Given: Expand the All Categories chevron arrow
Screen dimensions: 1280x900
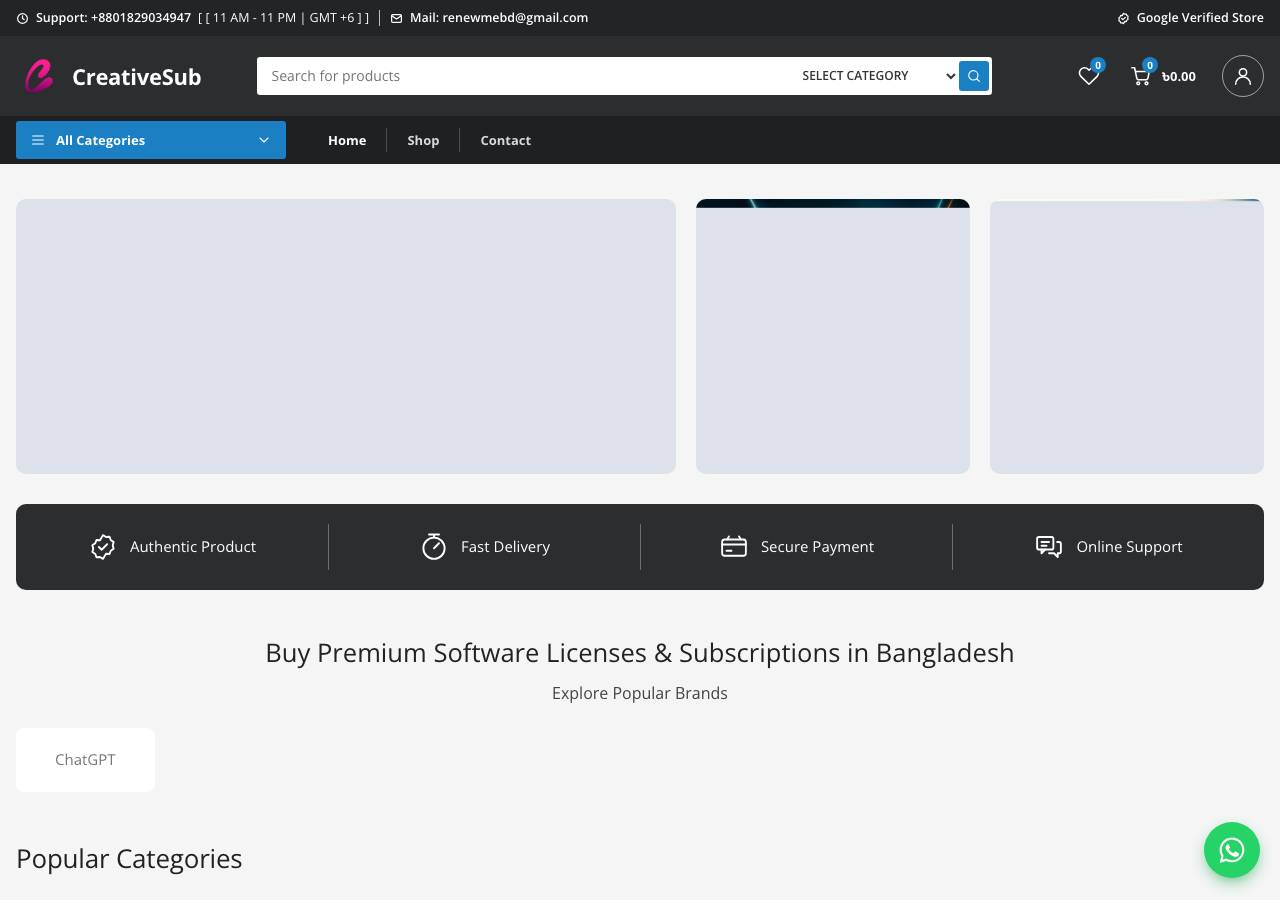Looking at the screenshot, I should point(264,140).
